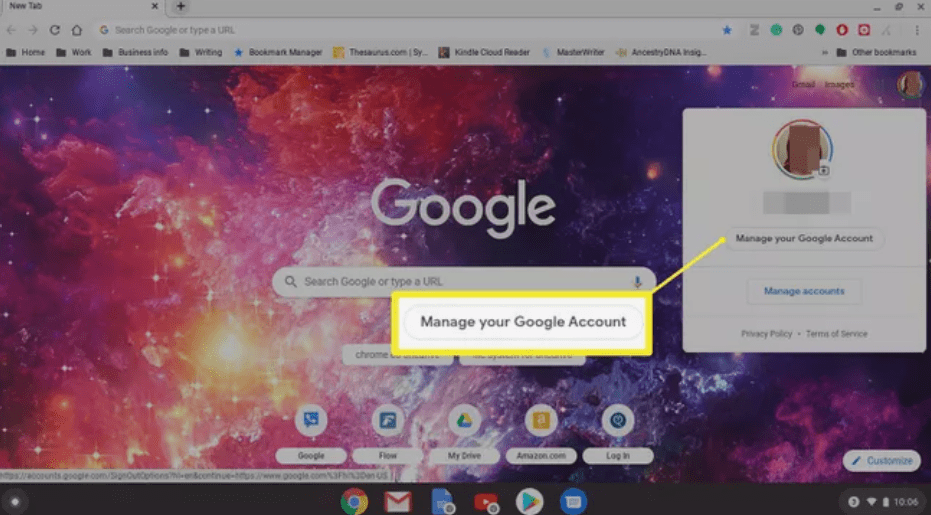
Task: Close the New Tab tab
Action: click(154, 6)
